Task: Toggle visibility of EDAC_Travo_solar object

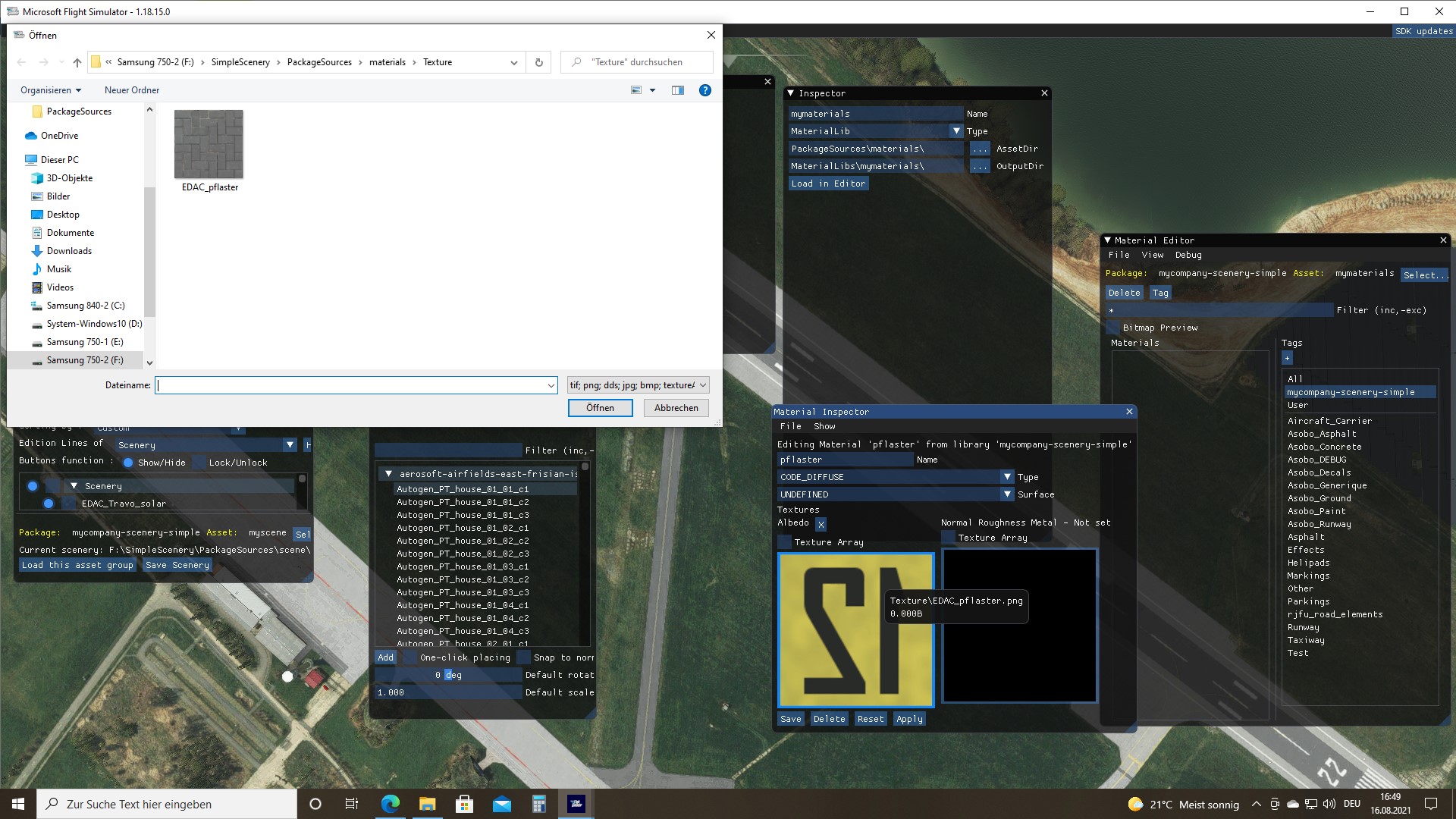Action: (49, 504)
